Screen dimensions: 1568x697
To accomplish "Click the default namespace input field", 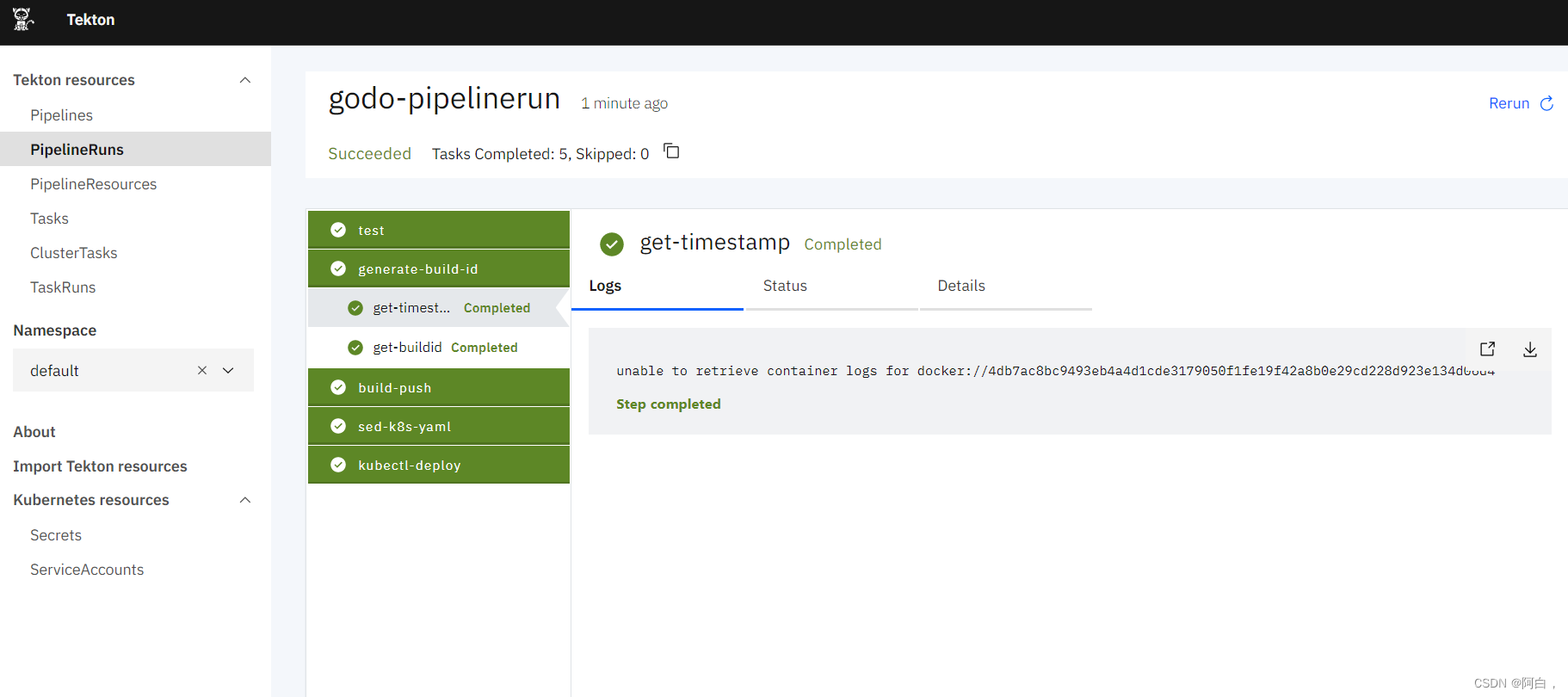I will coord(133,370).
